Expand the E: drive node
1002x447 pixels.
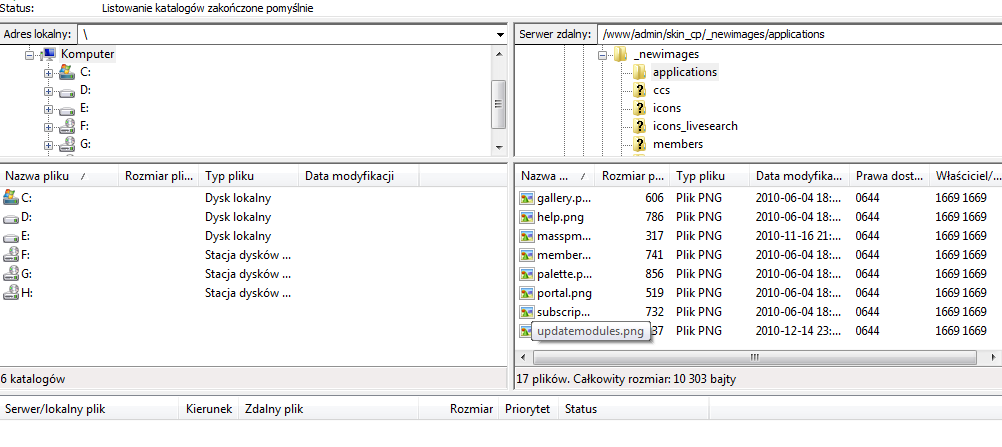(49, 109)
